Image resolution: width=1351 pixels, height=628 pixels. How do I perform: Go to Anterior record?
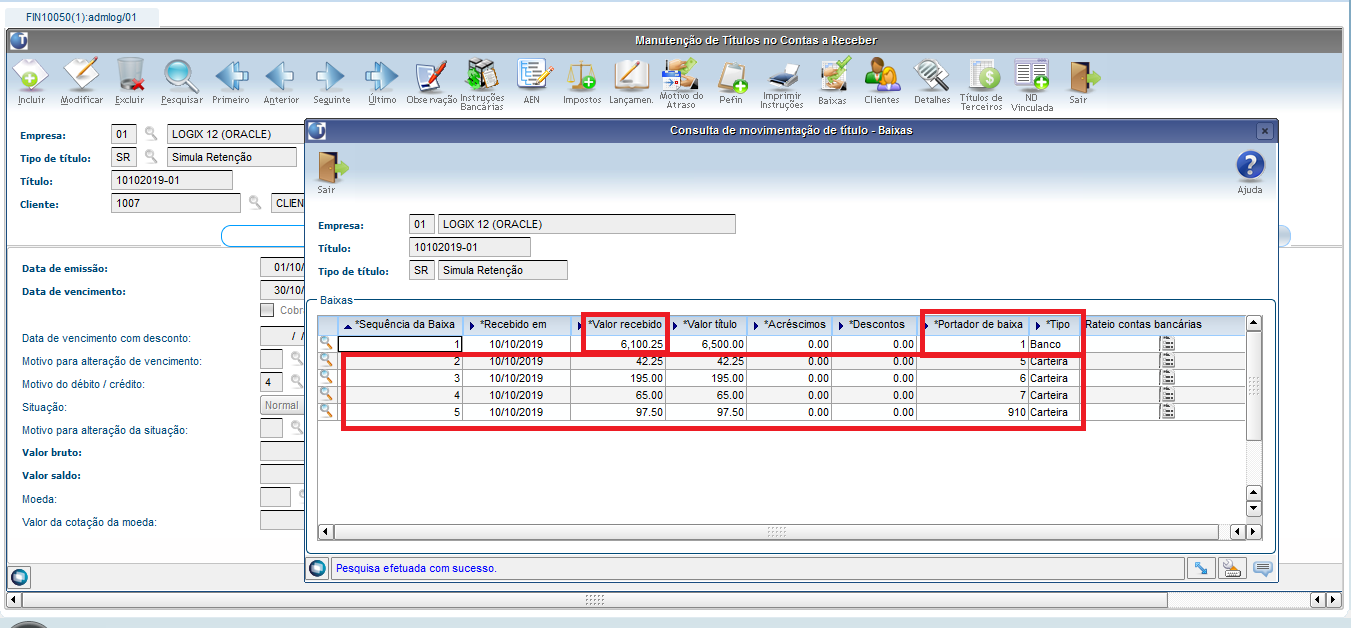tap(281, 76)
